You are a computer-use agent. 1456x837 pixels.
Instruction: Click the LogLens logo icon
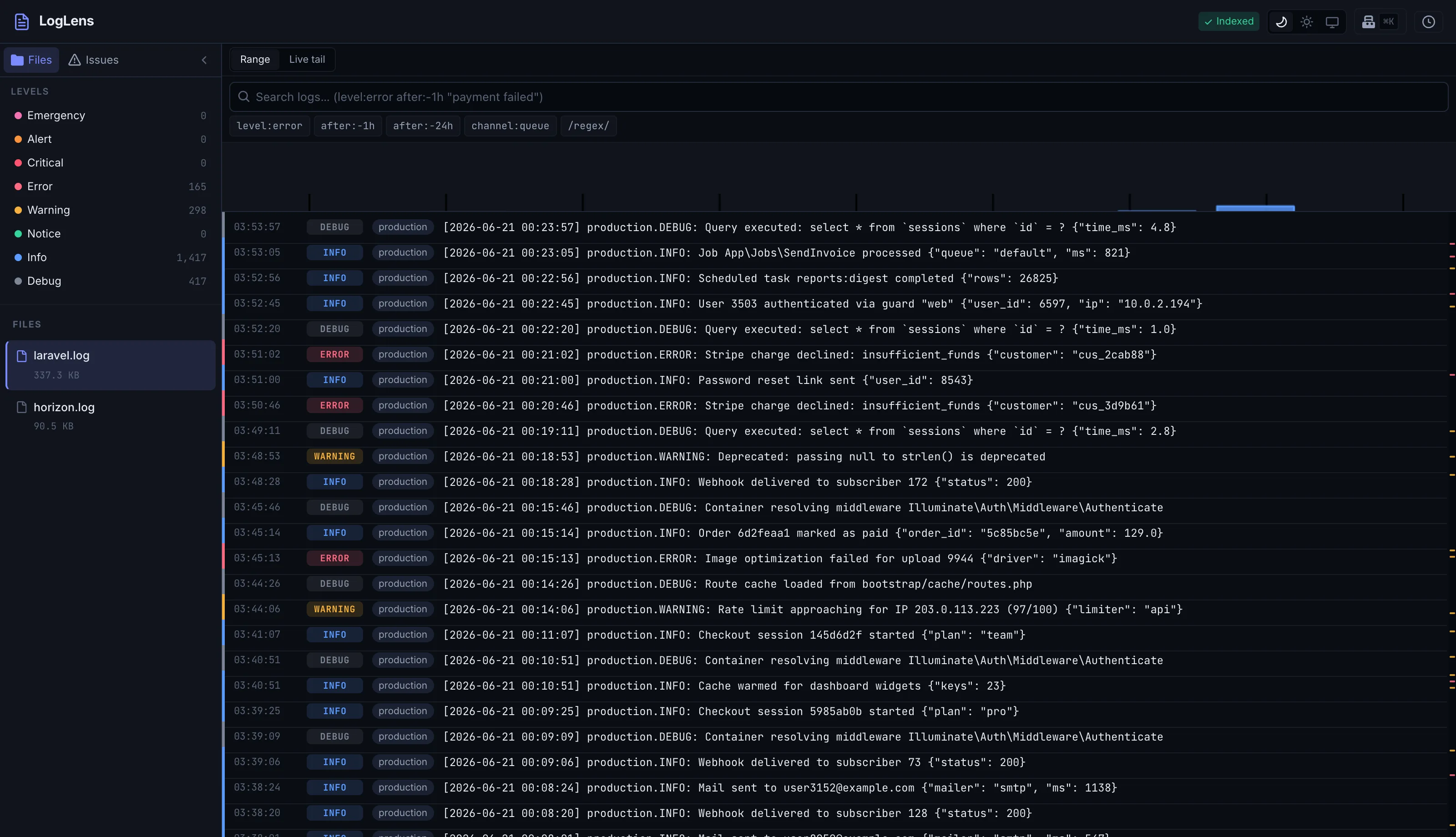point(21,21)
